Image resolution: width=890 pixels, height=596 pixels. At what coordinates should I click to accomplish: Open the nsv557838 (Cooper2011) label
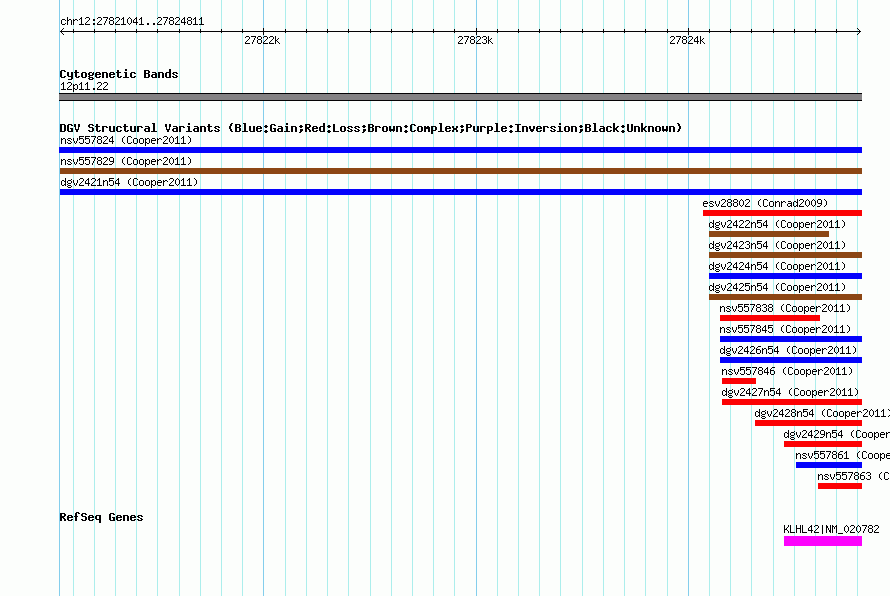pyautogui.click(x=785, y=308)
